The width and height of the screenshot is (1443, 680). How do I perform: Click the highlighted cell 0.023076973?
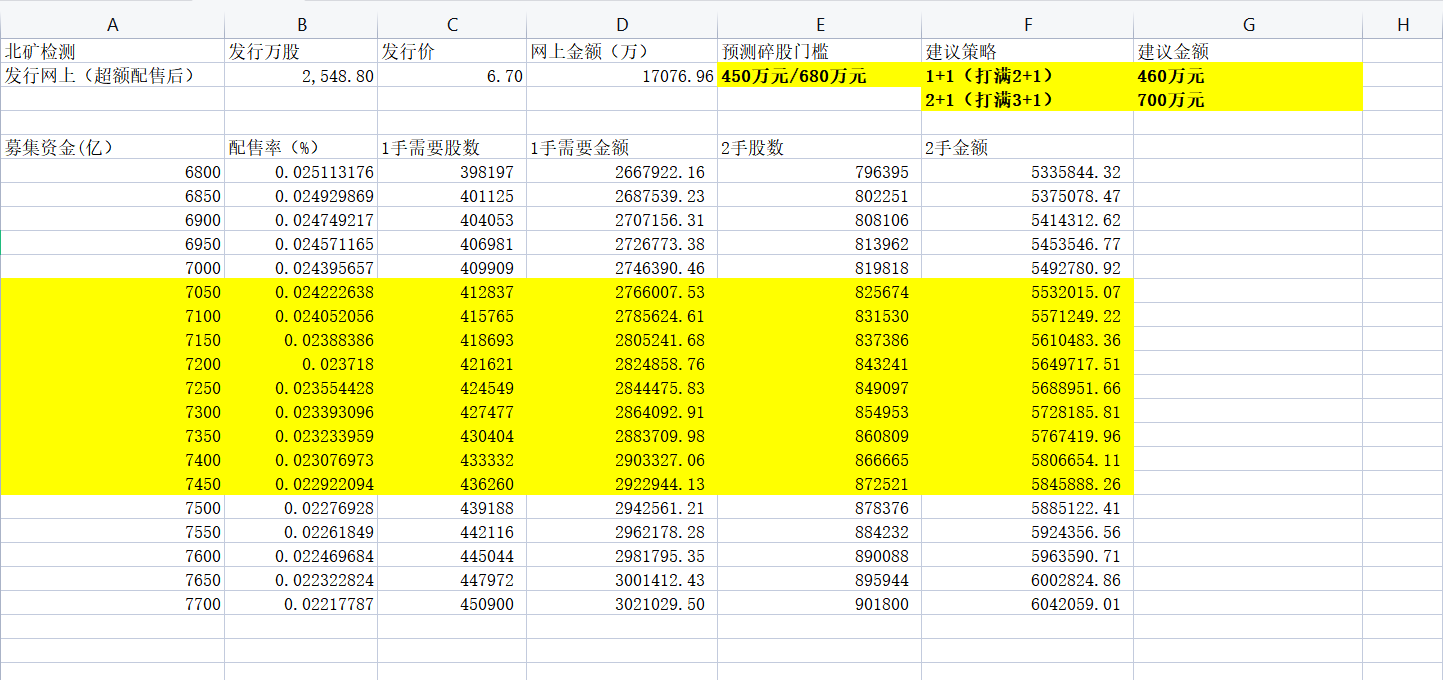[301, 460]
